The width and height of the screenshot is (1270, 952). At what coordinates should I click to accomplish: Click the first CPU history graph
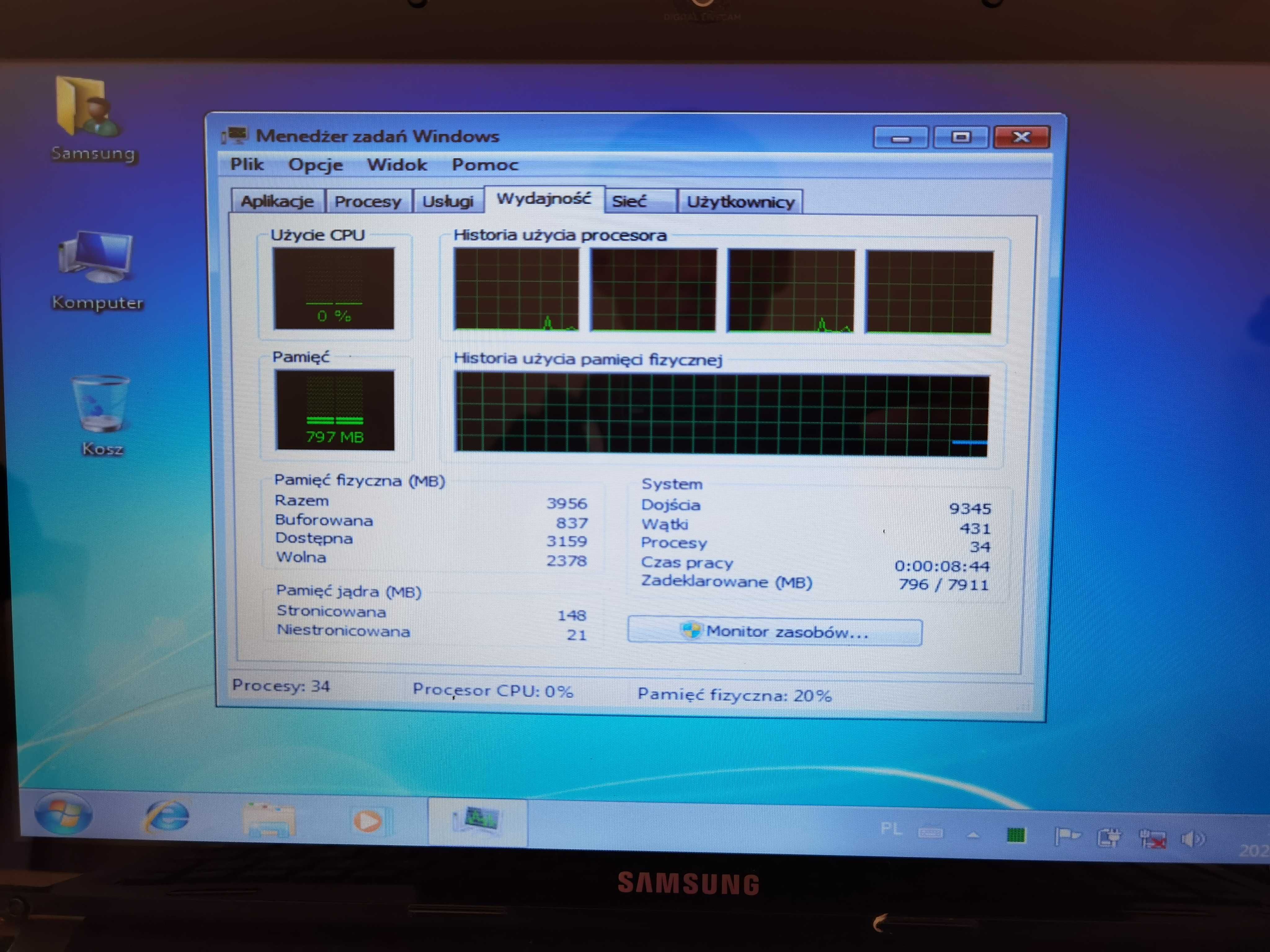click(516, 289)
